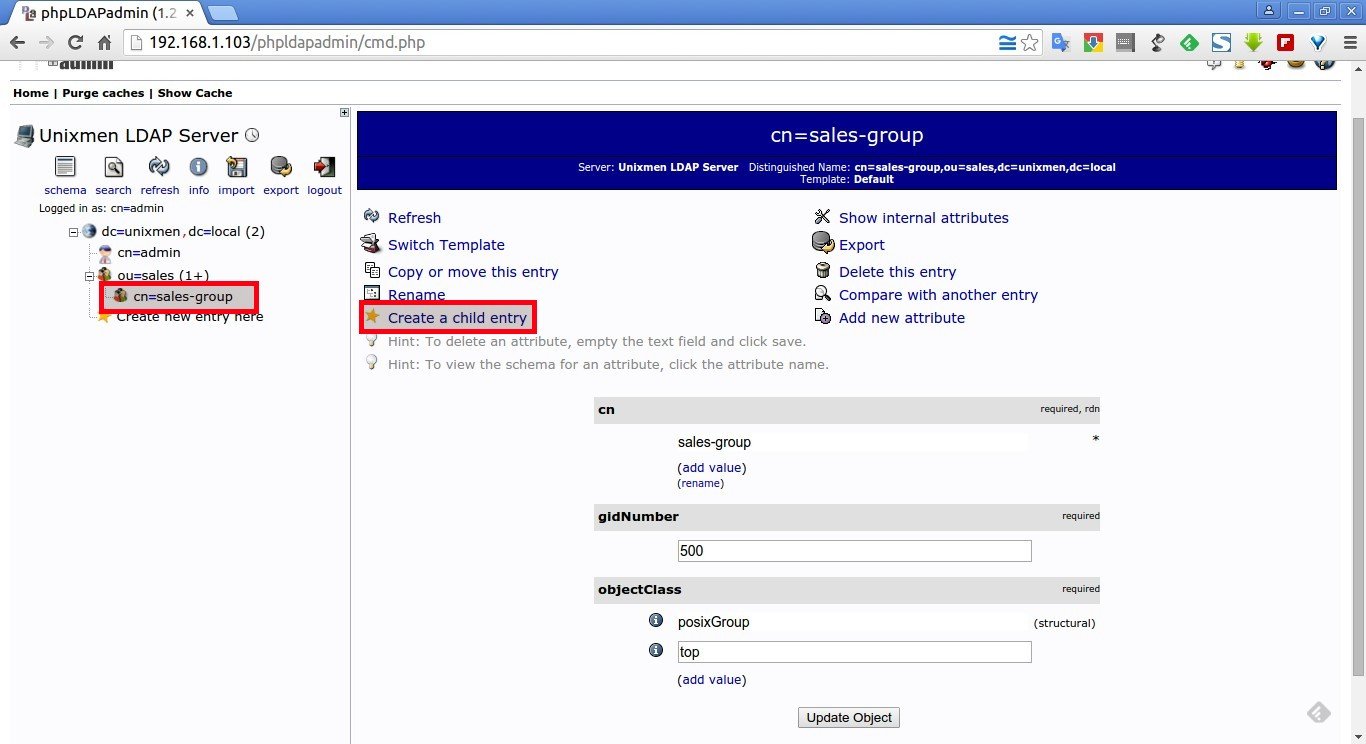Open the Google Translate extension

pyautogui.click(x=1061, y=43)
